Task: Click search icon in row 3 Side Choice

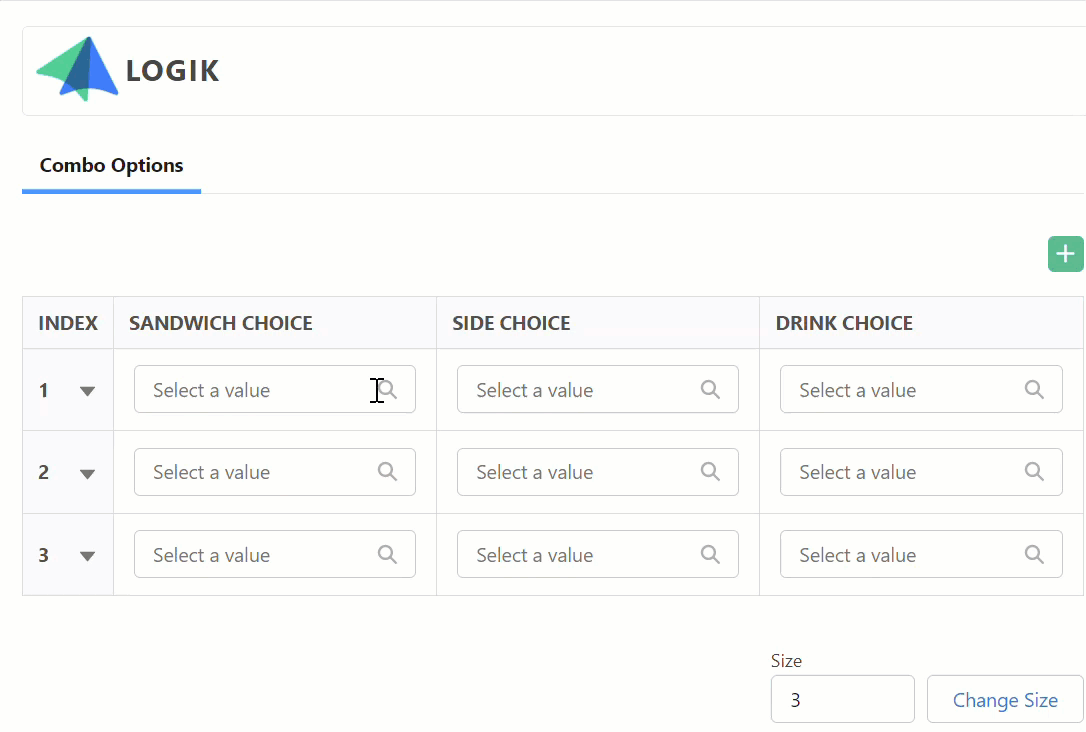Action: 711,554
